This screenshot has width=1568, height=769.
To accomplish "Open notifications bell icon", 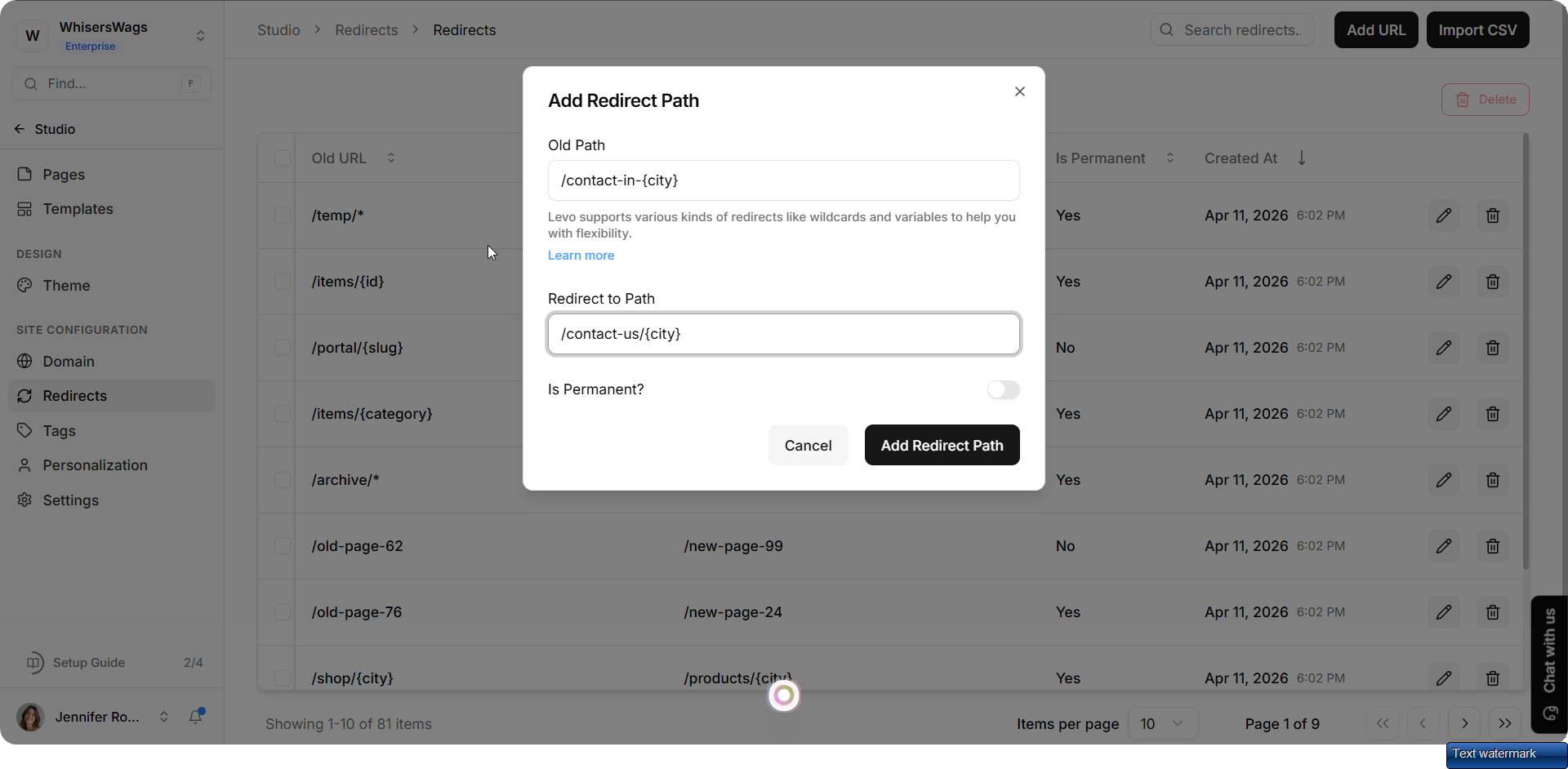I will click(196, 717).
